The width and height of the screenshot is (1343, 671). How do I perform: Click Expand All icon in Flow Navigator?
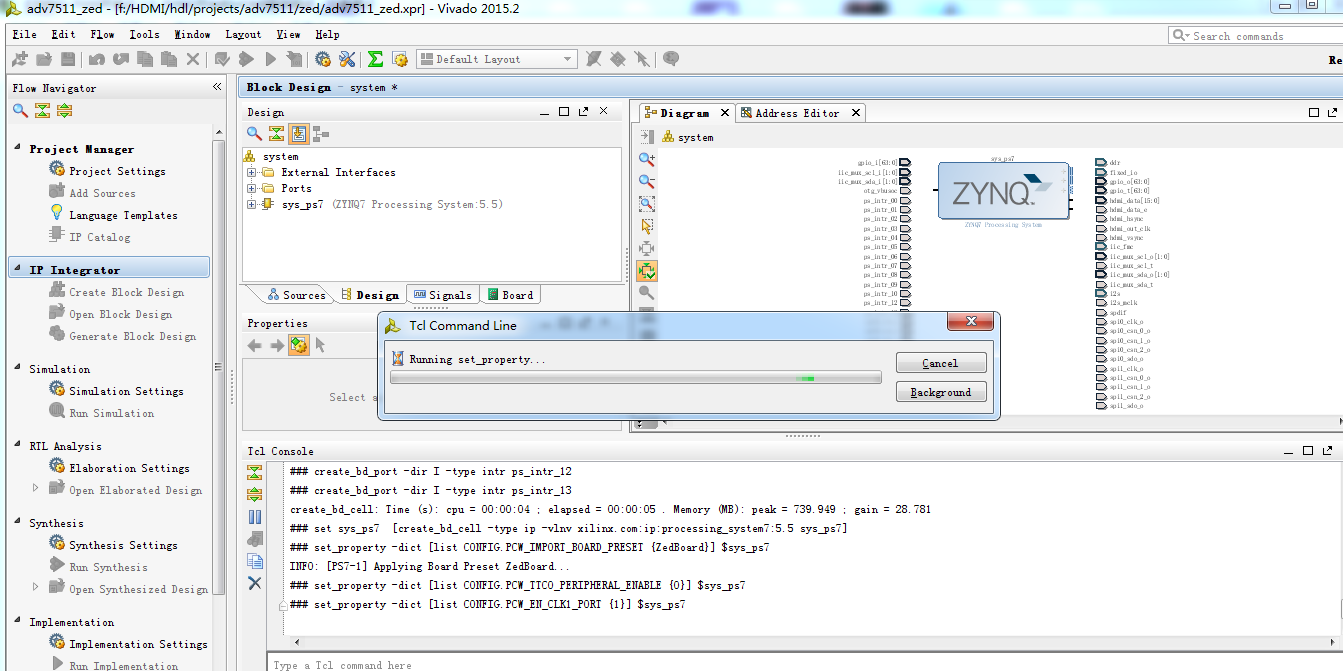pyautogui.click(x=64, y=110)
